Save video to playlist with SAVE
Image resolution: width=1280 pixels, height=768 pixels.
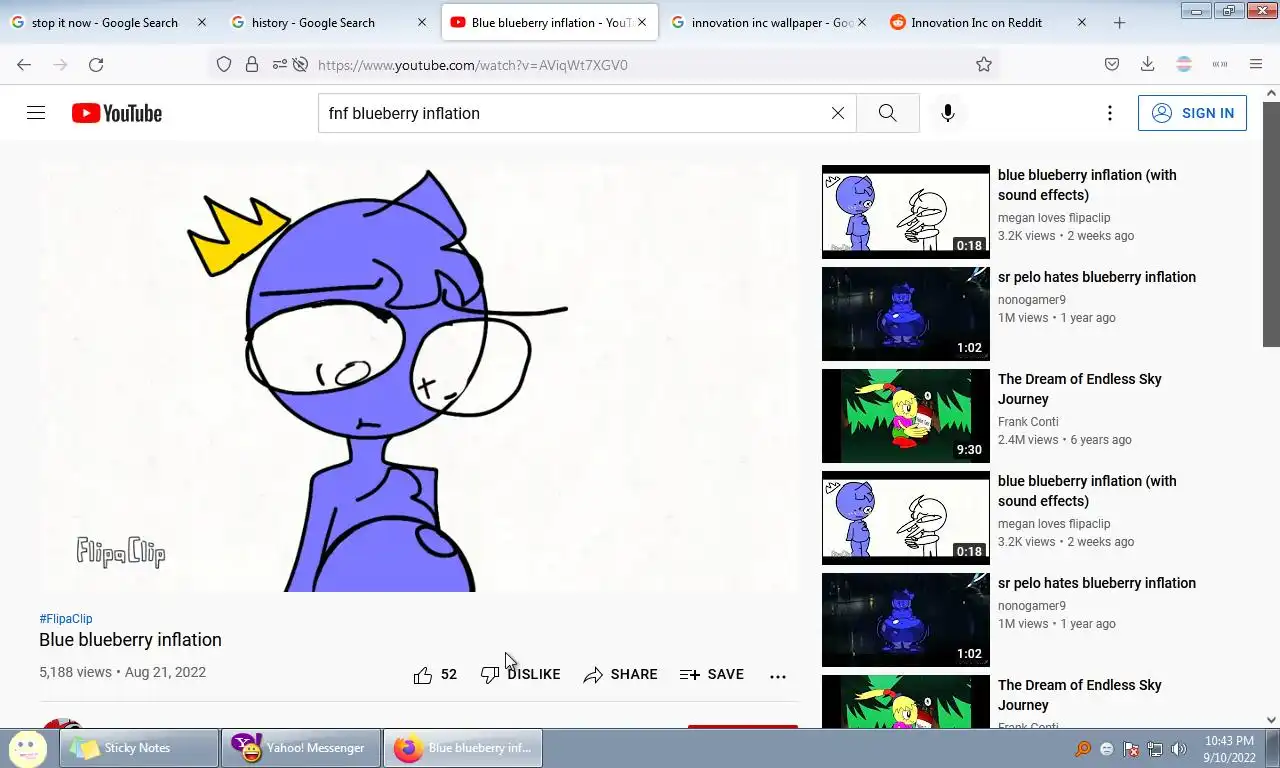coord(712,675)
